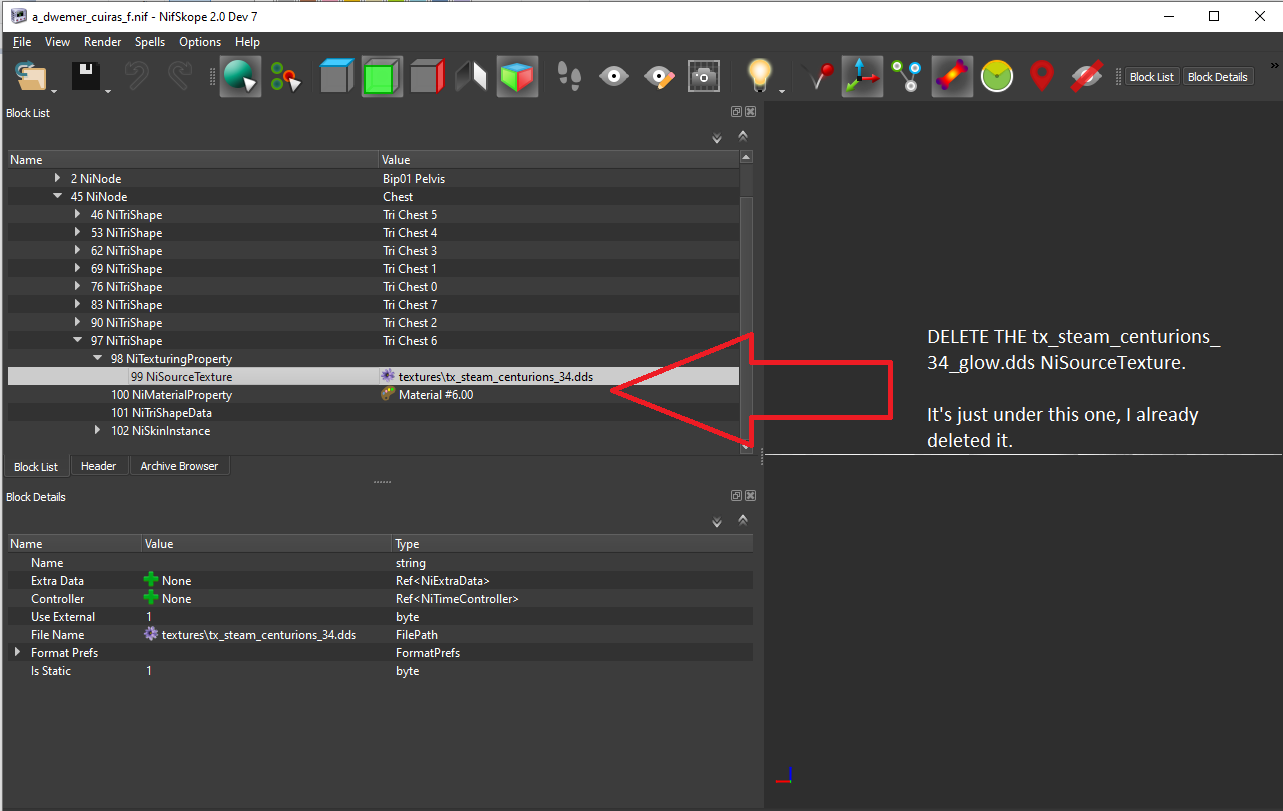Click the screenshot camera icon

(x=704, y=76)
